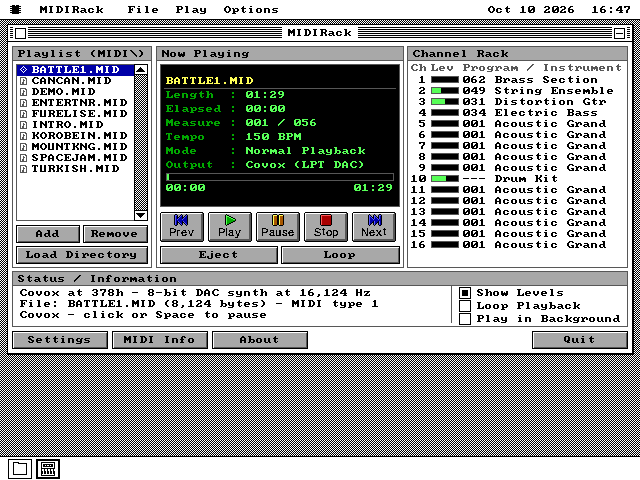The height and width of the screenshot is (480, 640).
Task: Click Load Directory button
Action: 82,255
